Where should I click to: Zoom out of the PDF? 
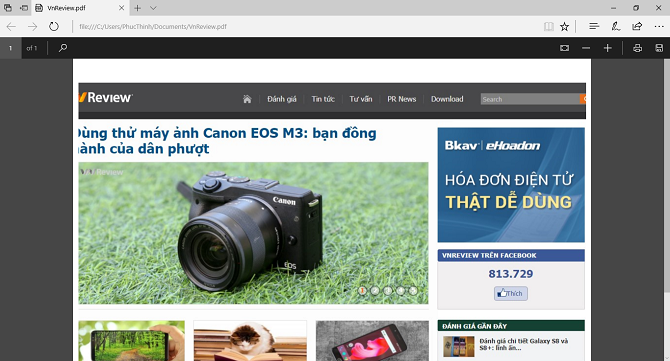click(586, 48)
